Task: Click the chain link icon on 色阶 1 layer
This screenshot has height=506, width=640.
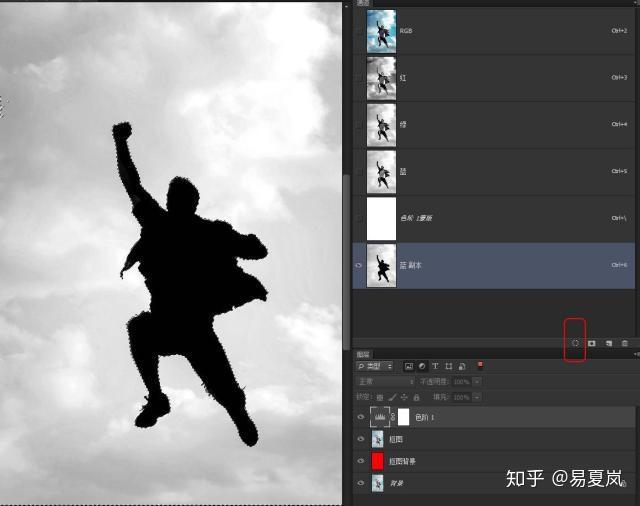Action: pos(393,417)
